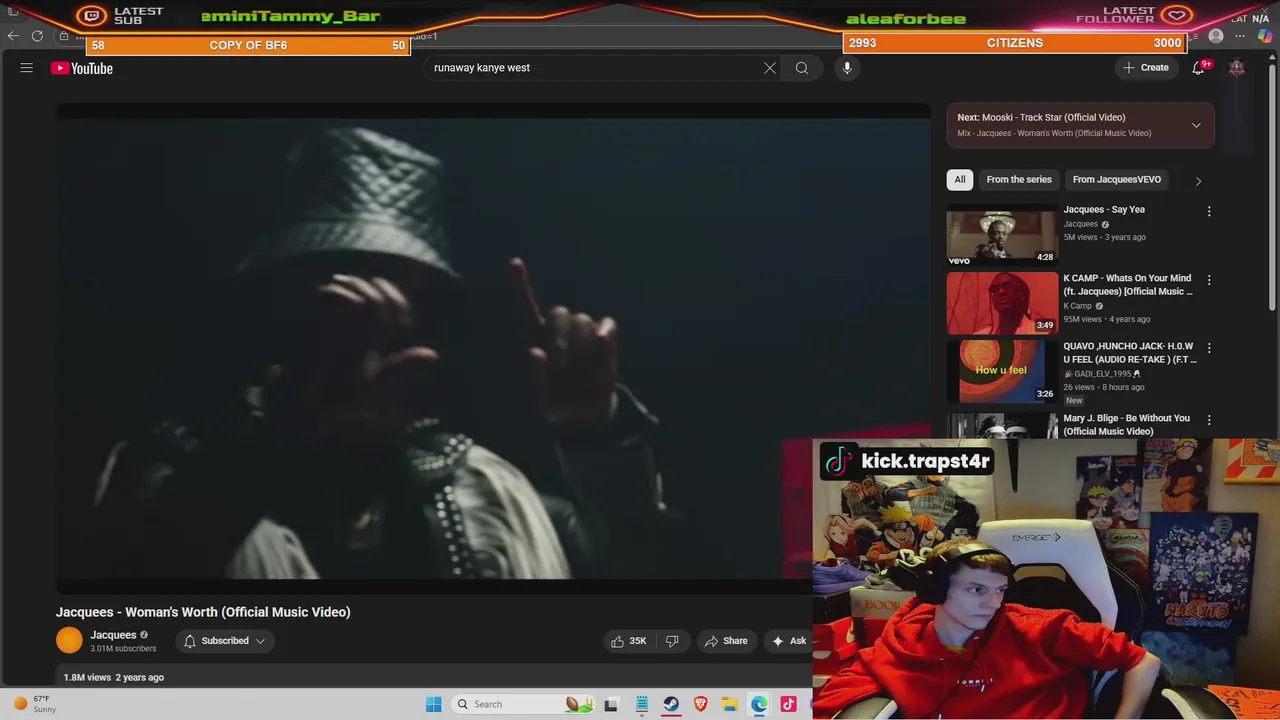
Task: Open Mary J. Blige - Be Without You title
Action: [1126, 425]
